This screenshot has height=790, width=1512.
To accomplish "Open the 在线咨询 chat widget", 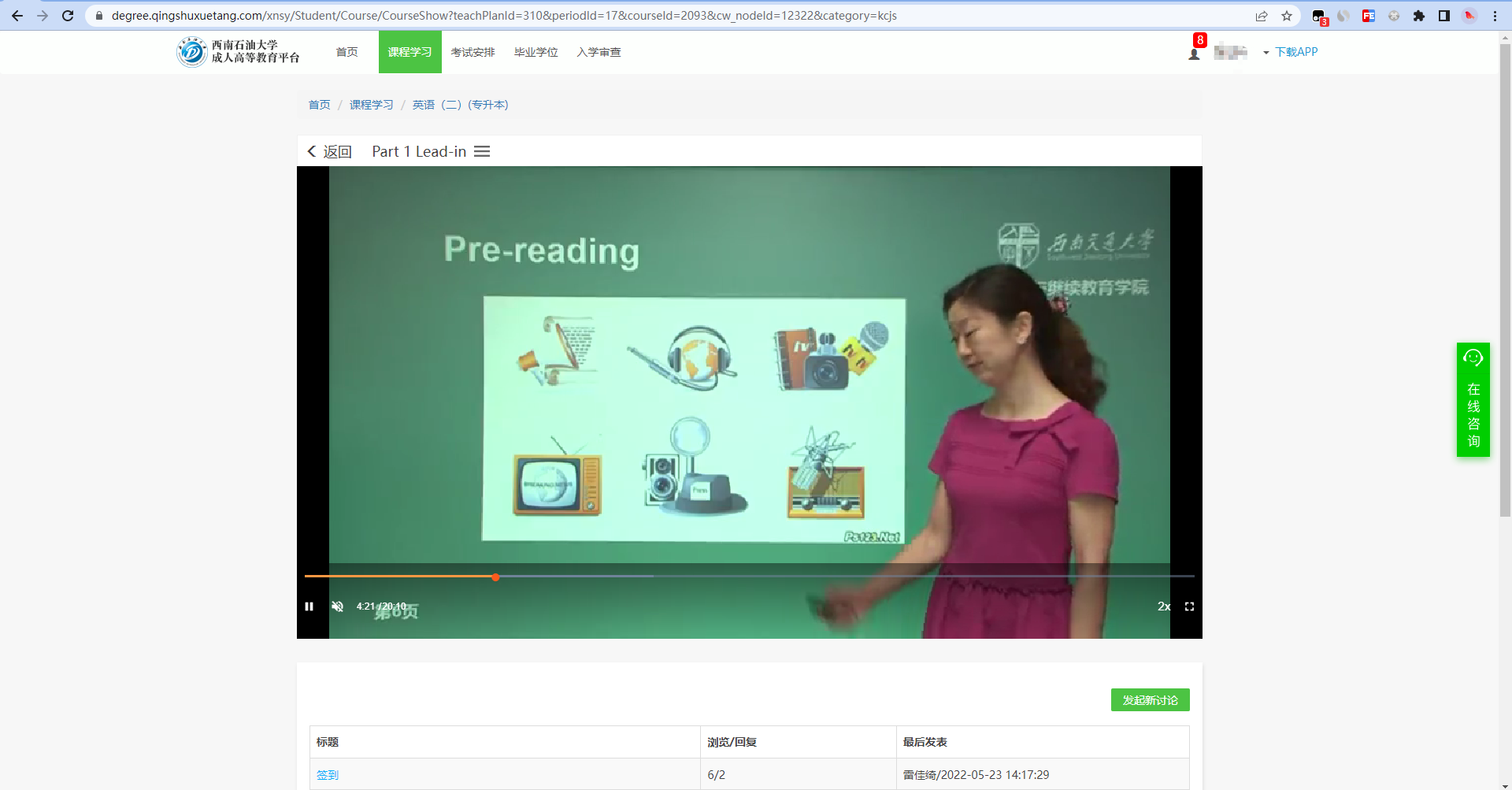I will coord(1473,400).
